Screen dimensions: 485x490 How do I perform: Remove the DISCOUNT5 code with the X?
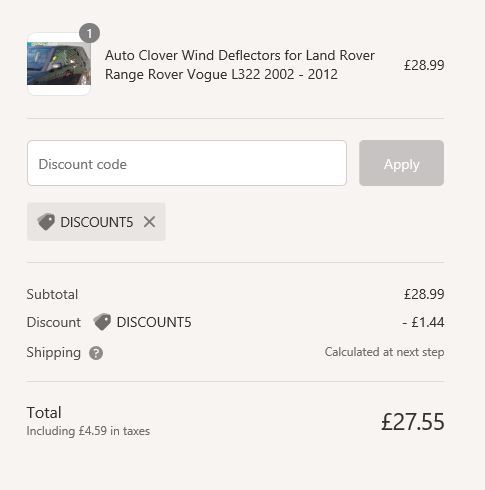149,222
